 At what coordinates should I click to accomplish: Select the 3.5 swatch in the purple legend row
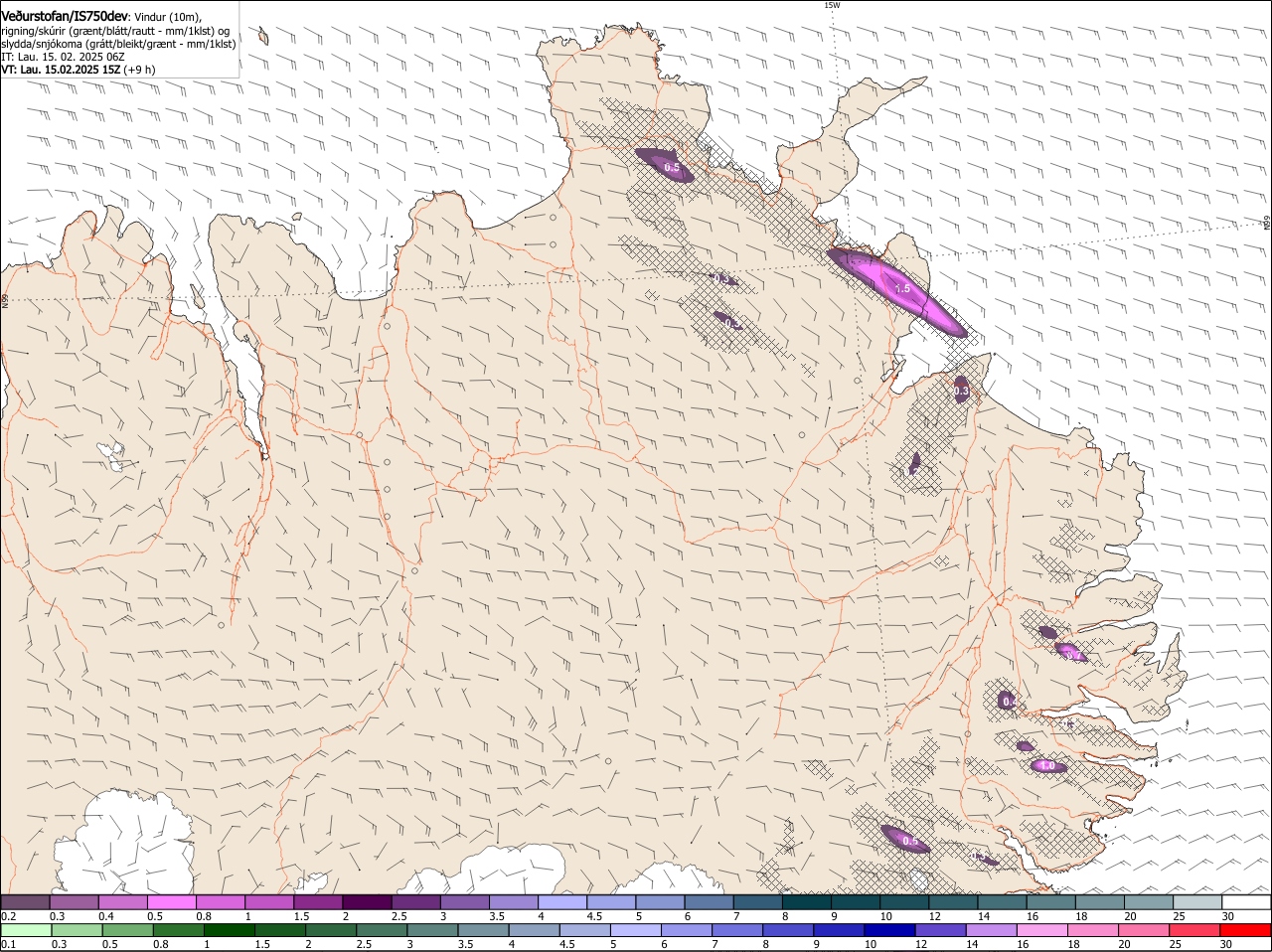click(x=513, y=902)
